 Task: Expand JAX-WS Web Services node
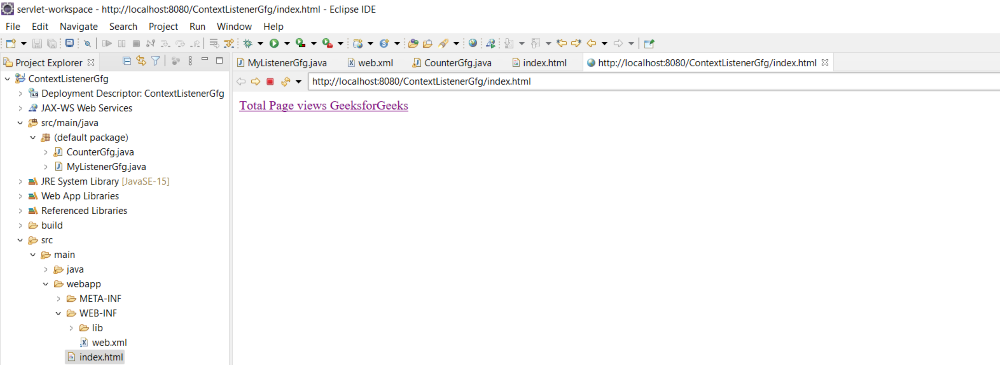(x=20, y=108)
